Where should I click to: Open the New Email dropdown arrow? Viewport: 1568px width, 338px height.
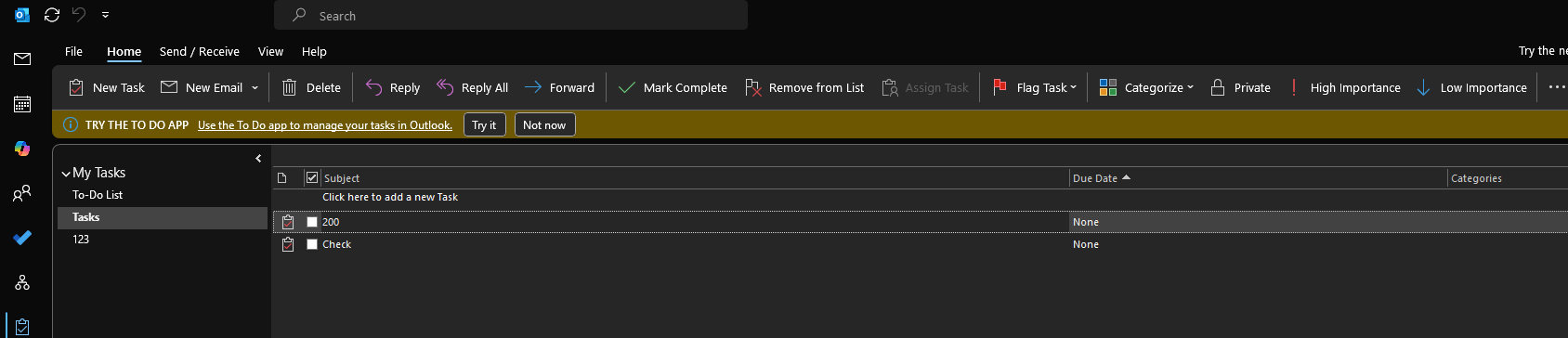(255, 88)
